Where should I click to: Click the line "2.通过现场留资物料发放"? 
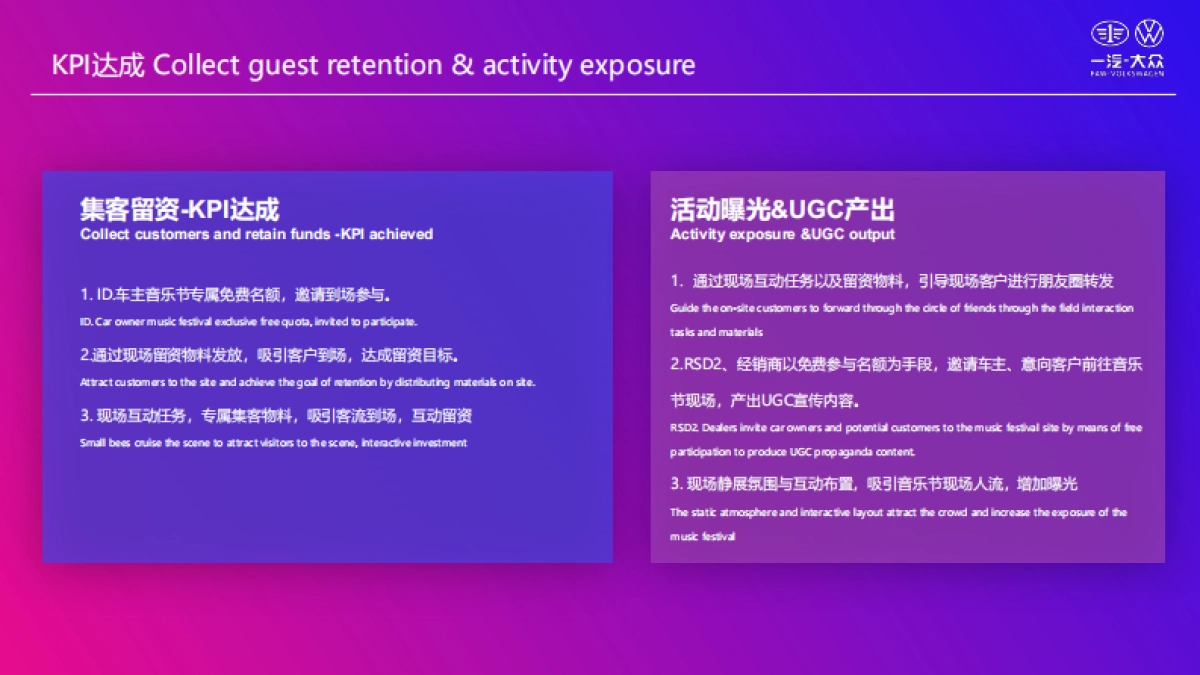pyautogui.click(x=270, y=355)
